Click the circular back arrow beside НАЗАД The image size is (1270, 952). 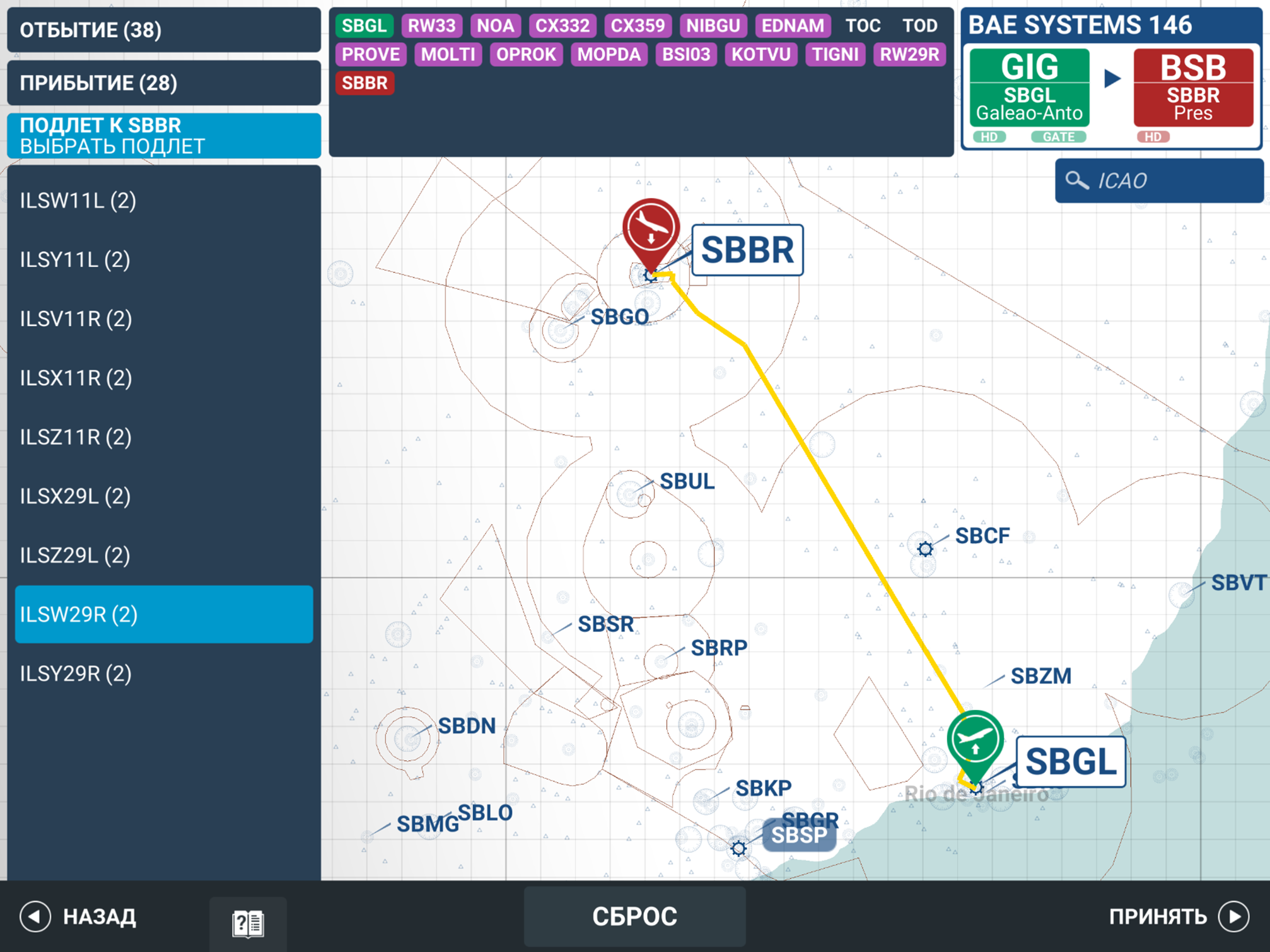point(36,917)
